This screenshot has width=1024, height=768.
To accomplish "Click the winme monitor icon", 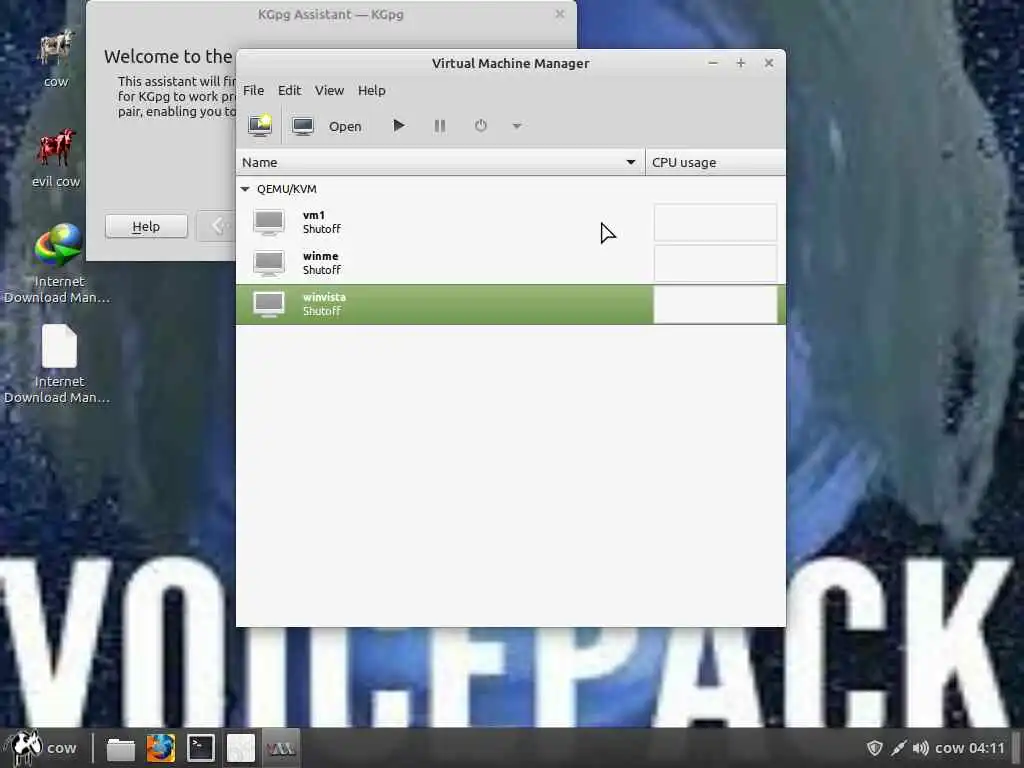I will 268,263.
